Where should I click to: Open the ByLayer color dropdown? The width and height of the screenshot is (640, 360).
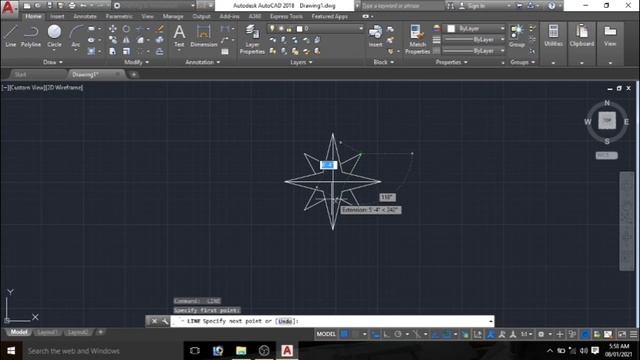tap(475, 29)
